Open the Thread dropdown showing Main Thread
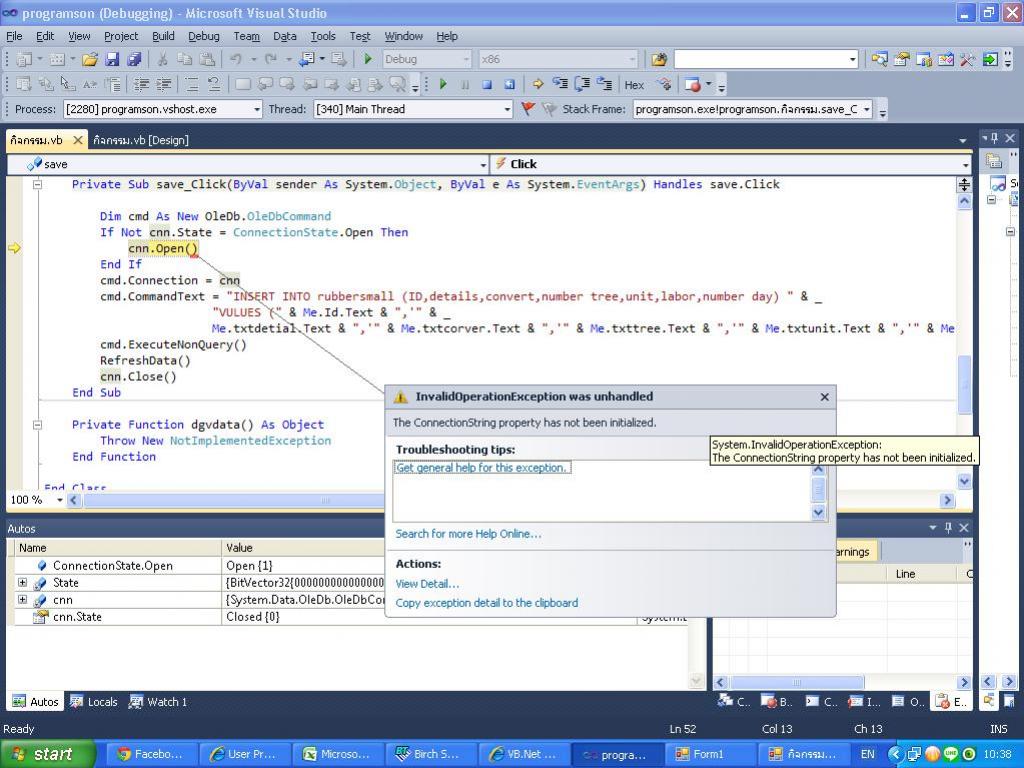 413,109
